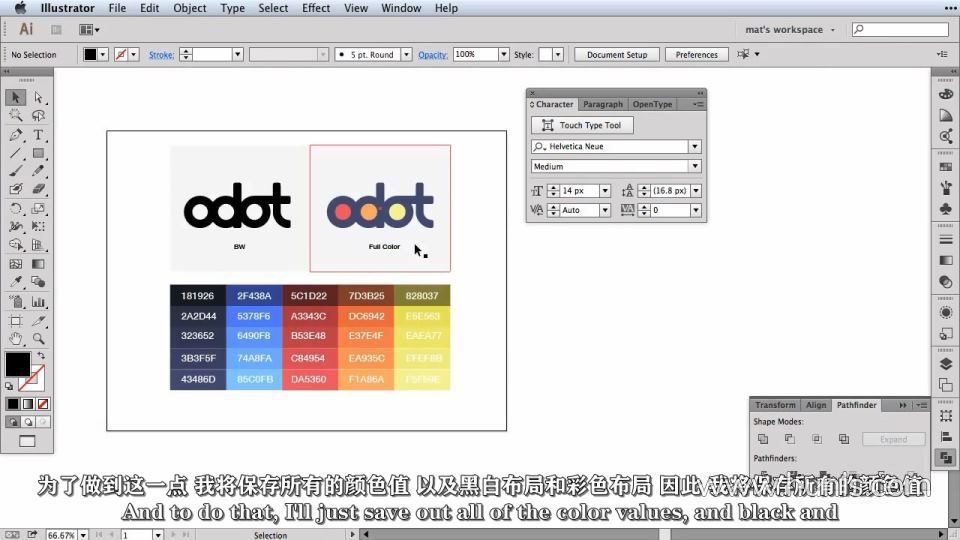The width and height of the screenshot is (960, 540).
Task: Choose the Rotate tool
Action: coord(16,209)
